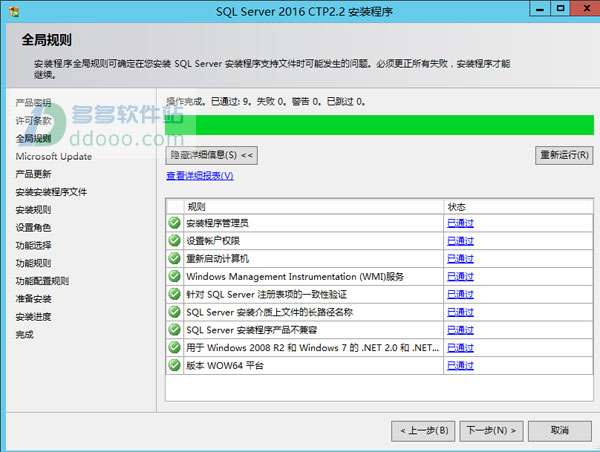Screen dimensions: 600x452
Task: Click the green check icon beside 版本 WOW64 平台
Action: (174, 365)
